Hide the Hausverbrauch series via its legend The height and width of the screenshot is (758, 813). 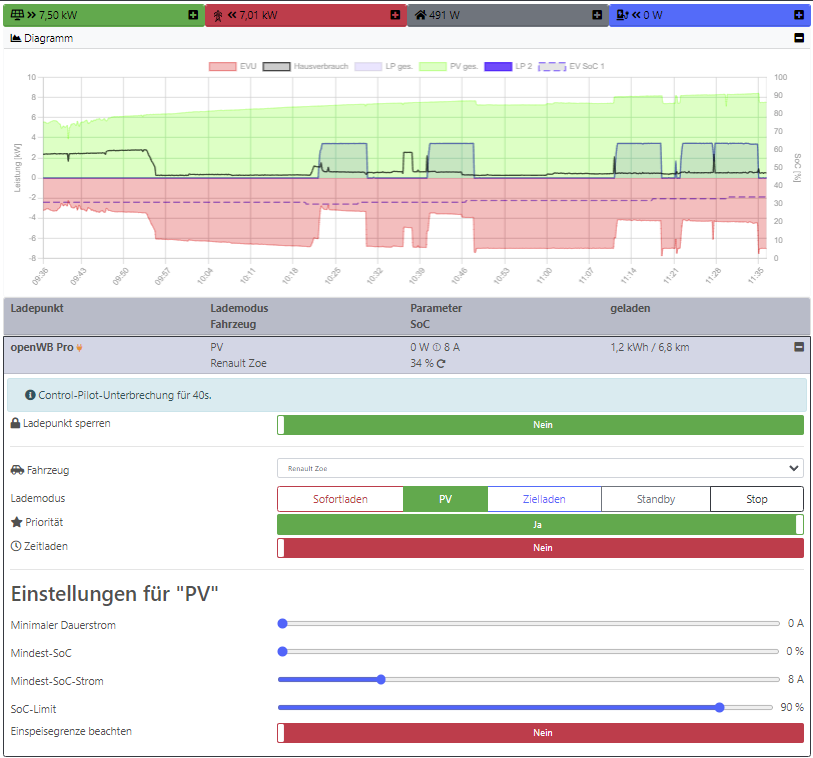pyautogui.click(x=305, y=66)
